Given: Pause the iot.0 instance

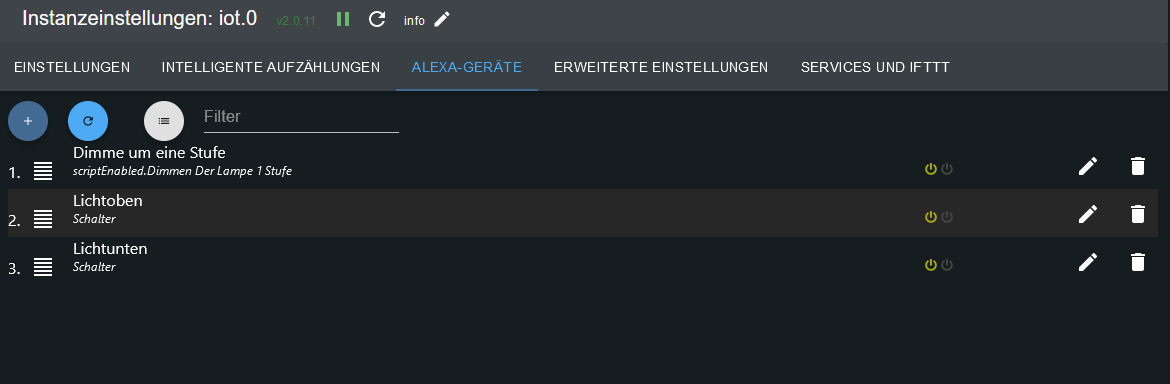Looking at the screenshot, I should [x=343, y=19].
